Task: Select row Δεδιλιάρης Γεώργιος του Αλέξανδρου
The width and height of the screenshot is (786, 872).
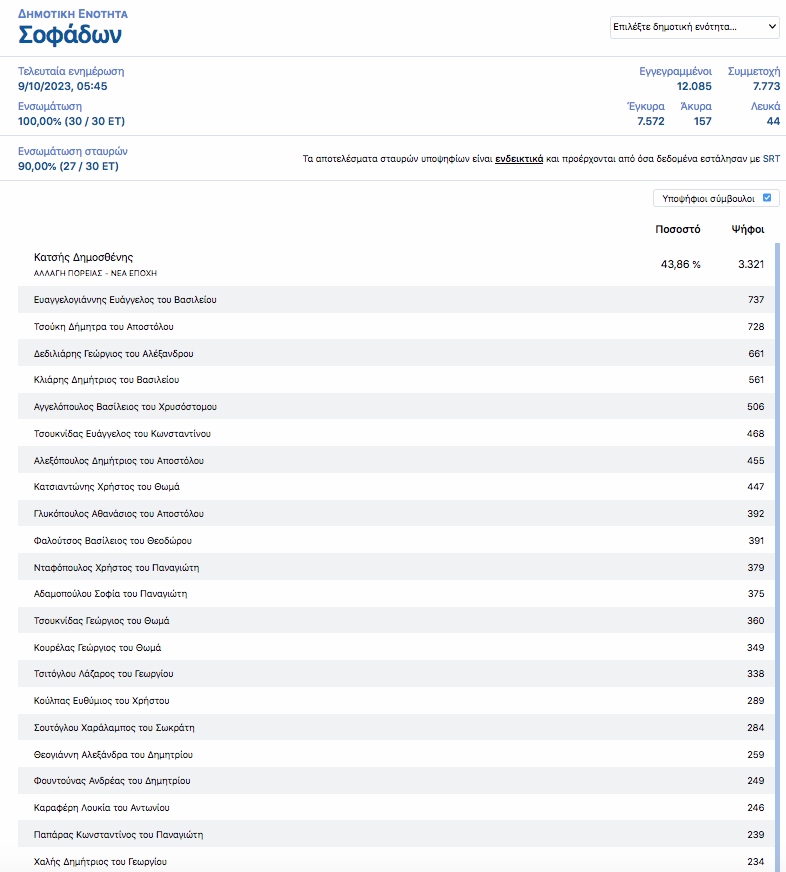Action: [x=113, y=354]
